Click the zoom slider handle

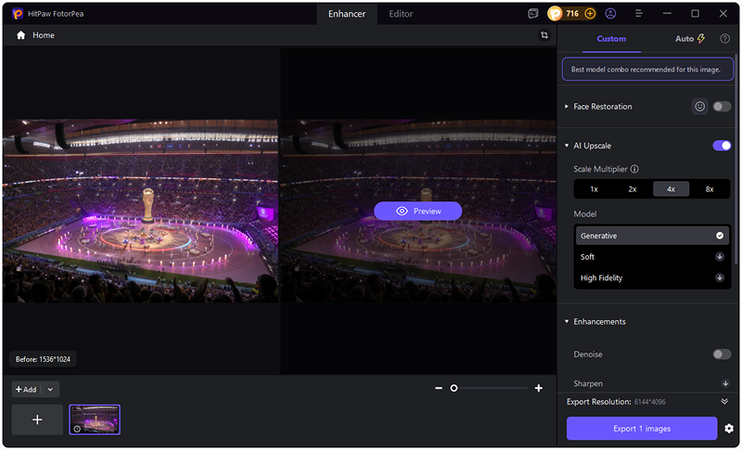point(454,388)
